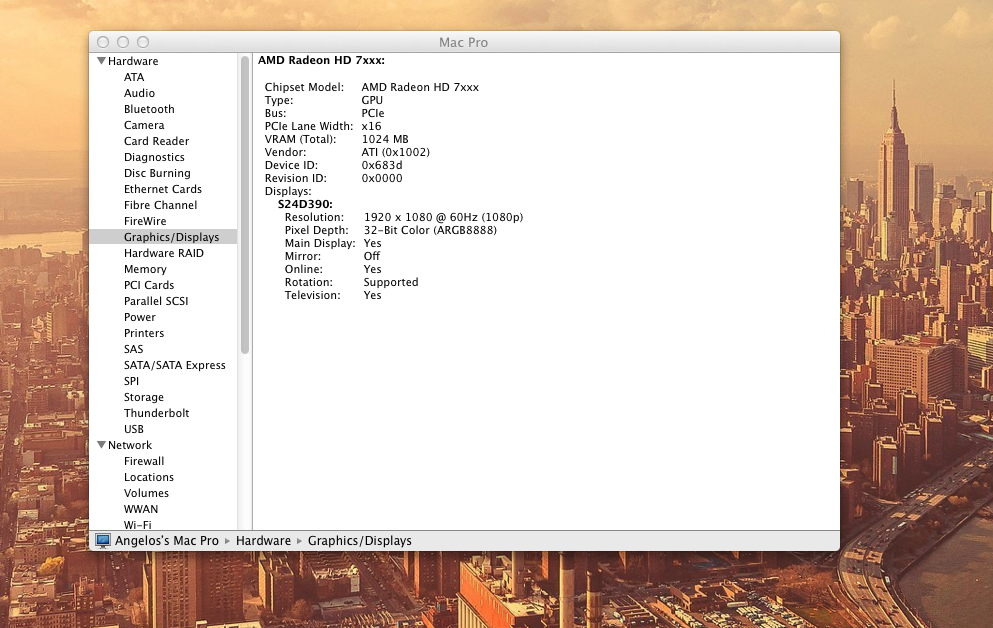Select Audio in the sidebar

click(x=139, y=93)
